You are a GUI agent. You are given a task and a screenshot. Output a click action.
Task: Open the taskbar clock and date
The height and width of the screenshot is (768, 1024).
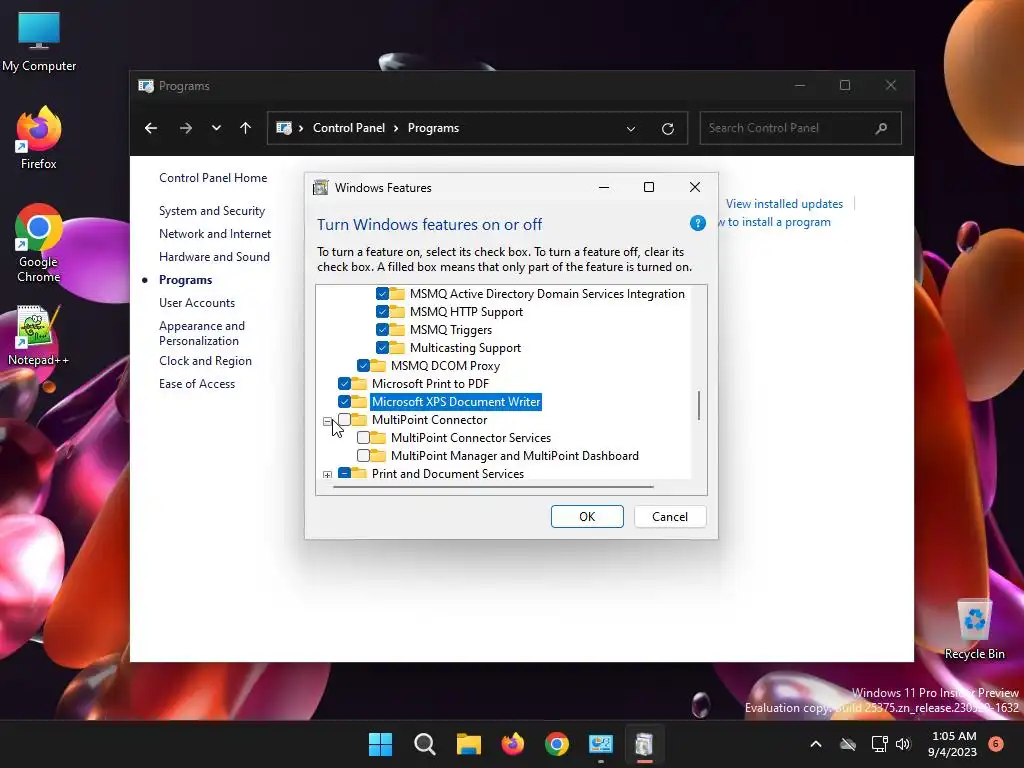(x=953, y=744)
